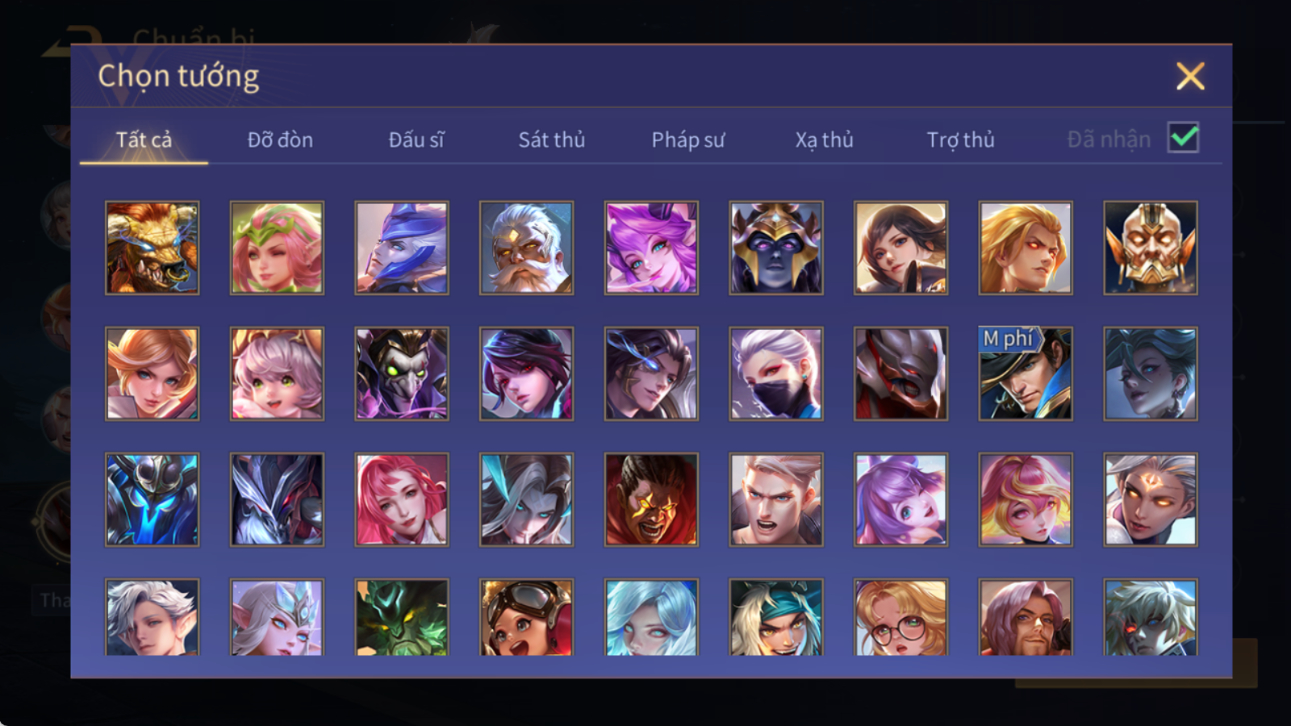
Task: Choose the white-bearded old man hero
Action: [x=526, y=248]
